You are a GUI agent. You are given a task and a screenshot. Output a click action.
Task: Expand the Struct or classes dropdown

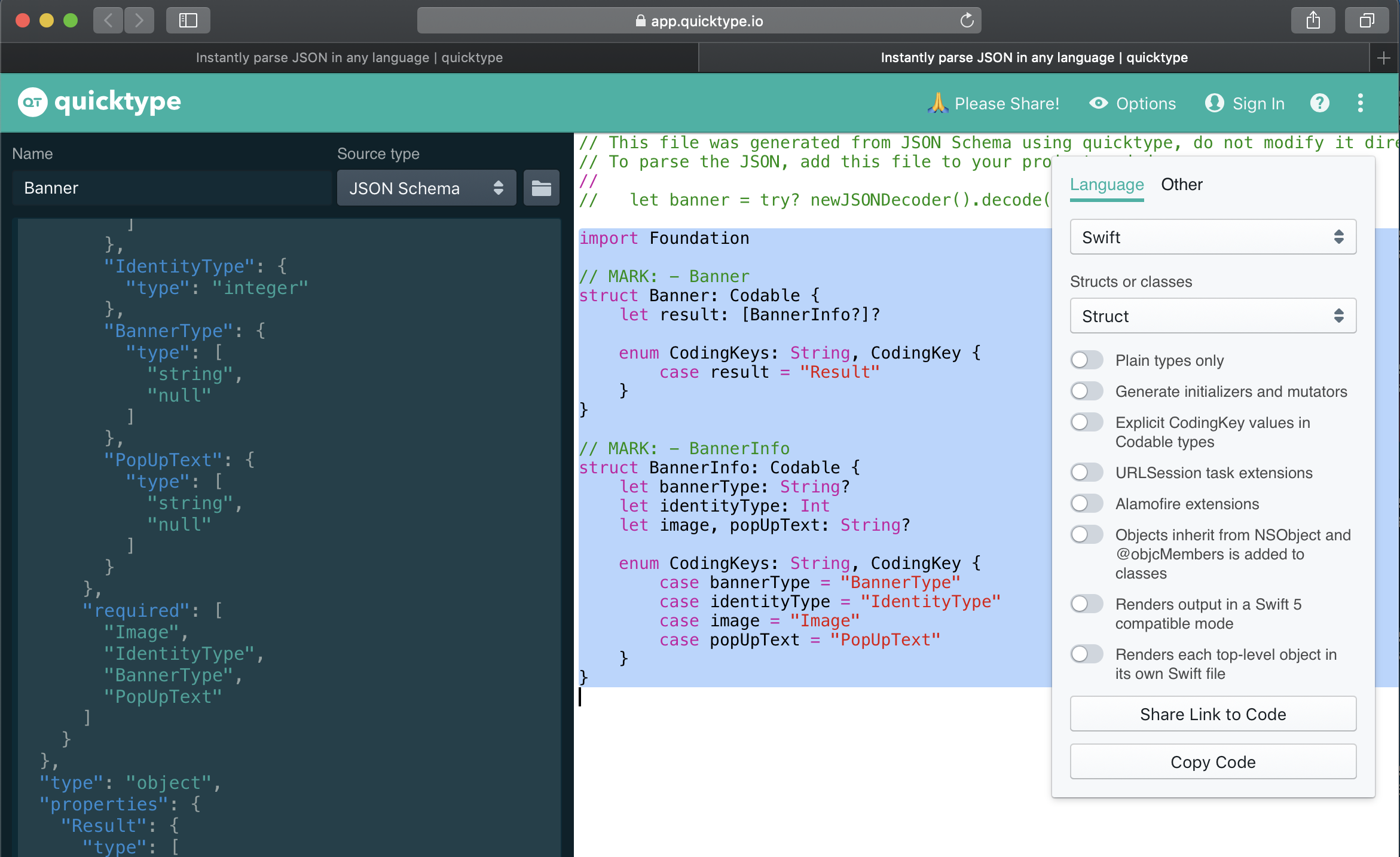[1212, 316]
